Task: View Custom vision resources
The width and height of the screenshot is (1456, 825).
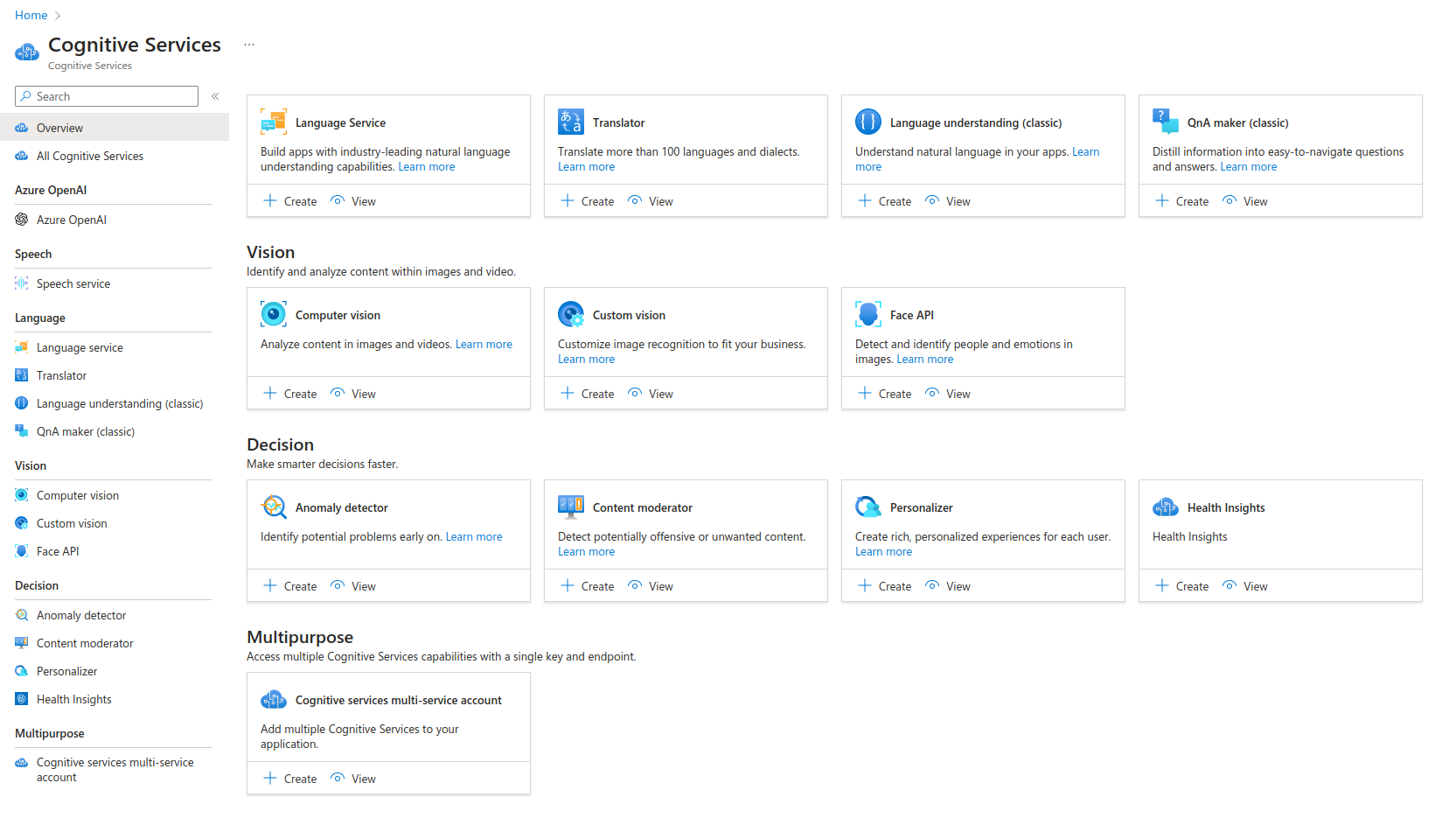Action: tap(651, 394)
